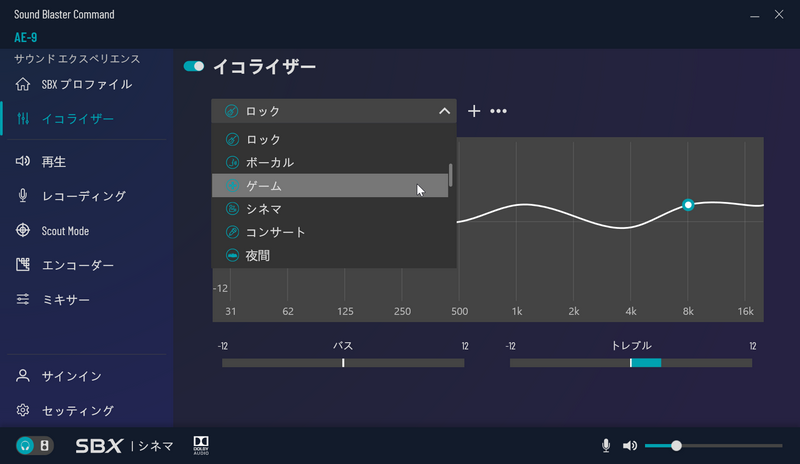This screenshot has width=800, height=464.
Task: Click the ミキサー icon in sidebar
Action: click(22, 299)
